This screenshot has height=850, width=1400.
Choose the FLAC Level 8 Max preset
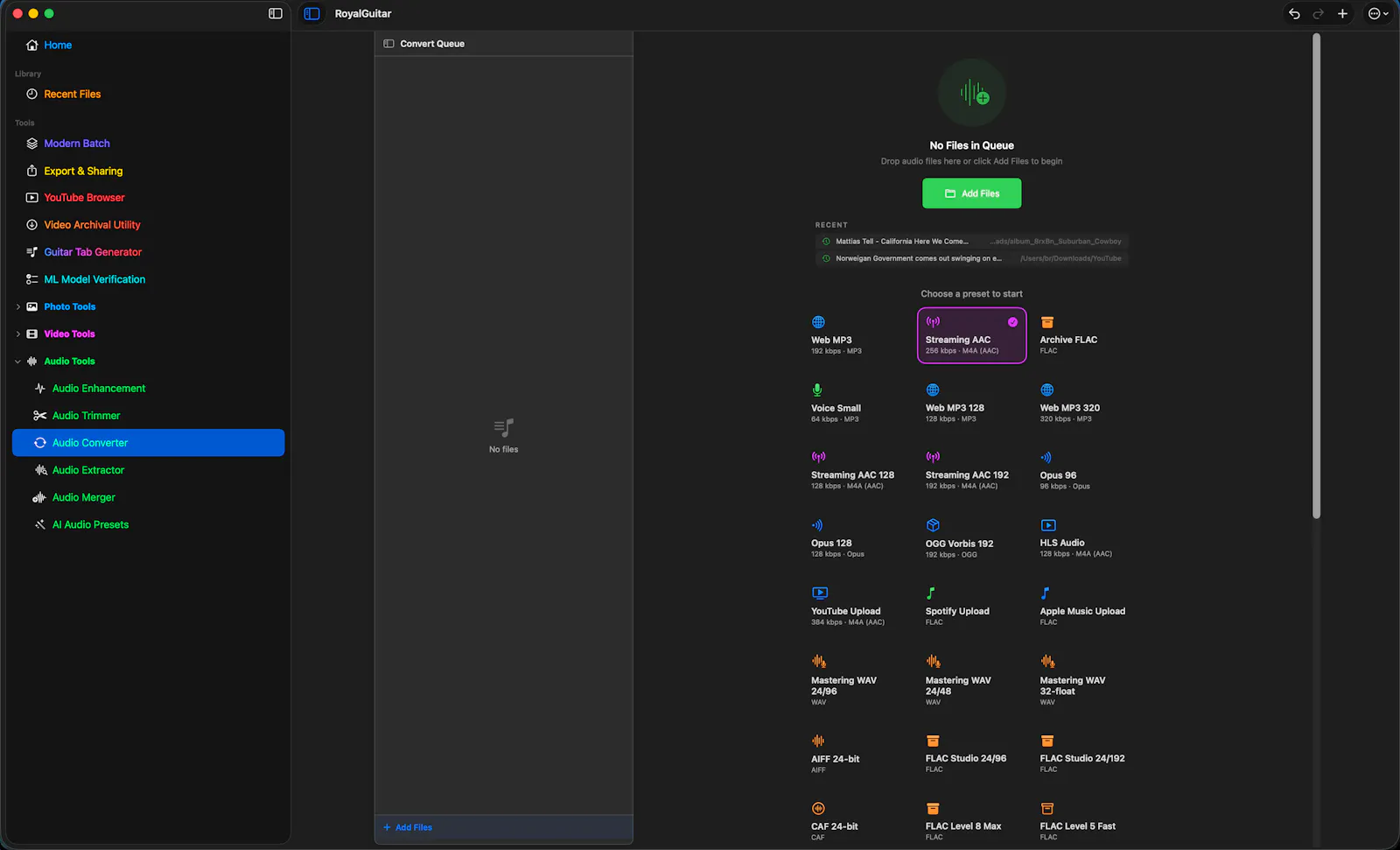tap(971, 822)
